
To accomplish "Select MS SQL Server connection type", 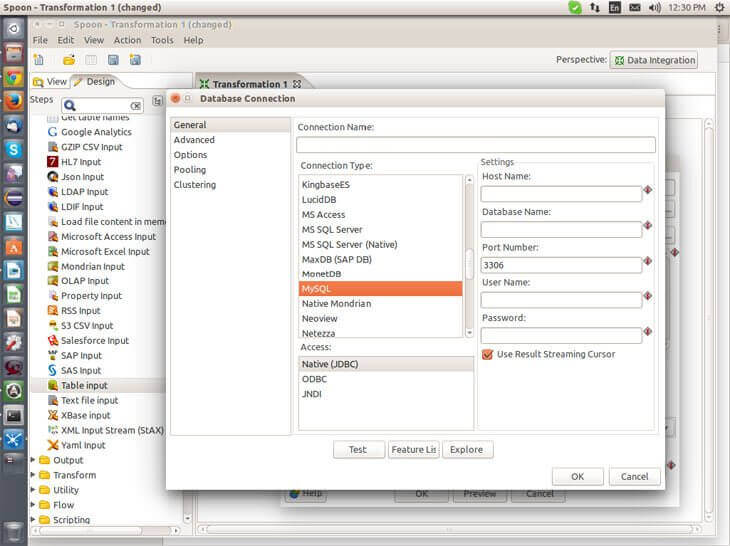I will pyautogui.click(x=380, y=229).
